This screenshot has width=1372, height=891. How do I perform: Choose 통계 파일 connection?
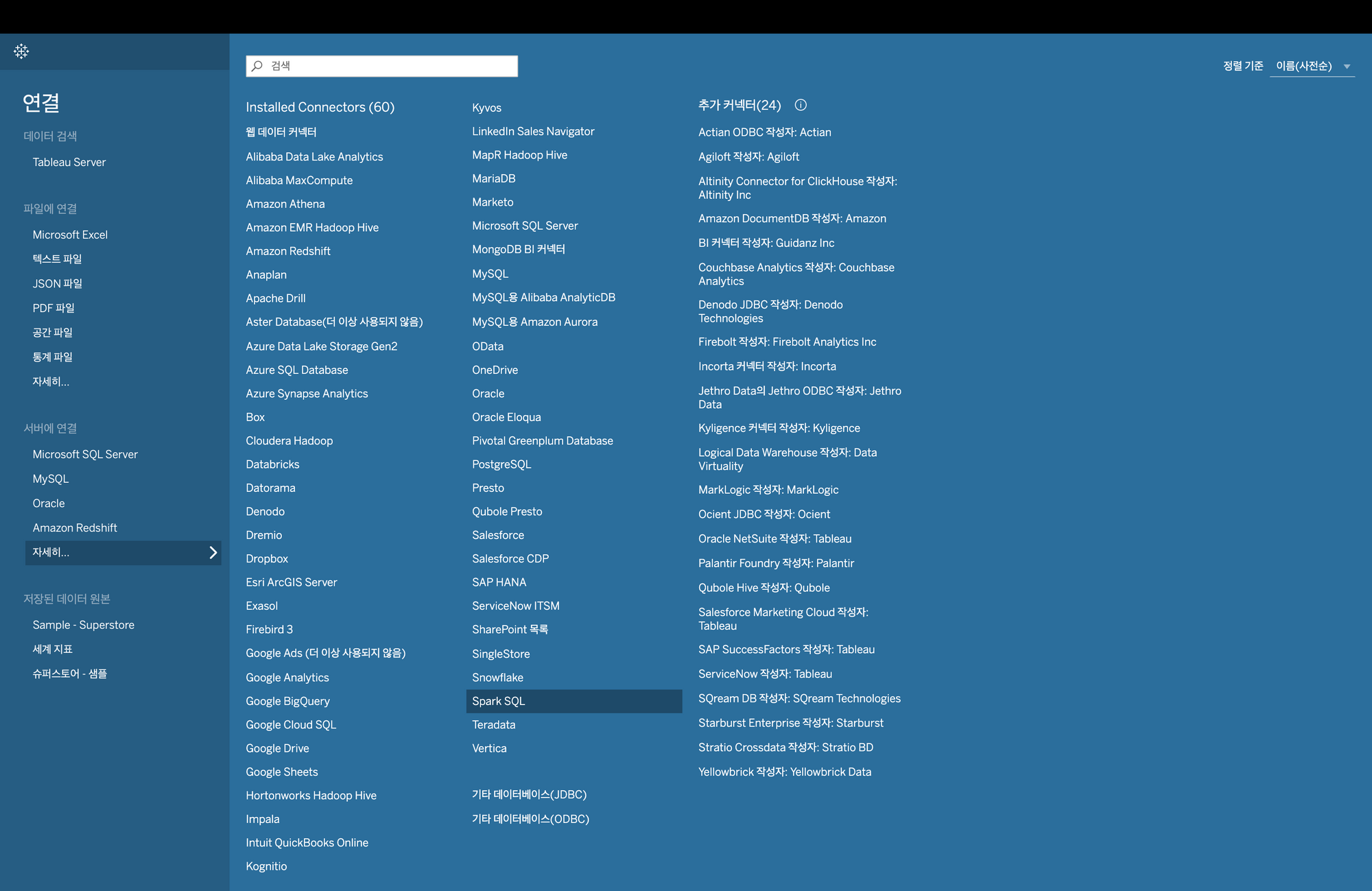coord(52,357)
